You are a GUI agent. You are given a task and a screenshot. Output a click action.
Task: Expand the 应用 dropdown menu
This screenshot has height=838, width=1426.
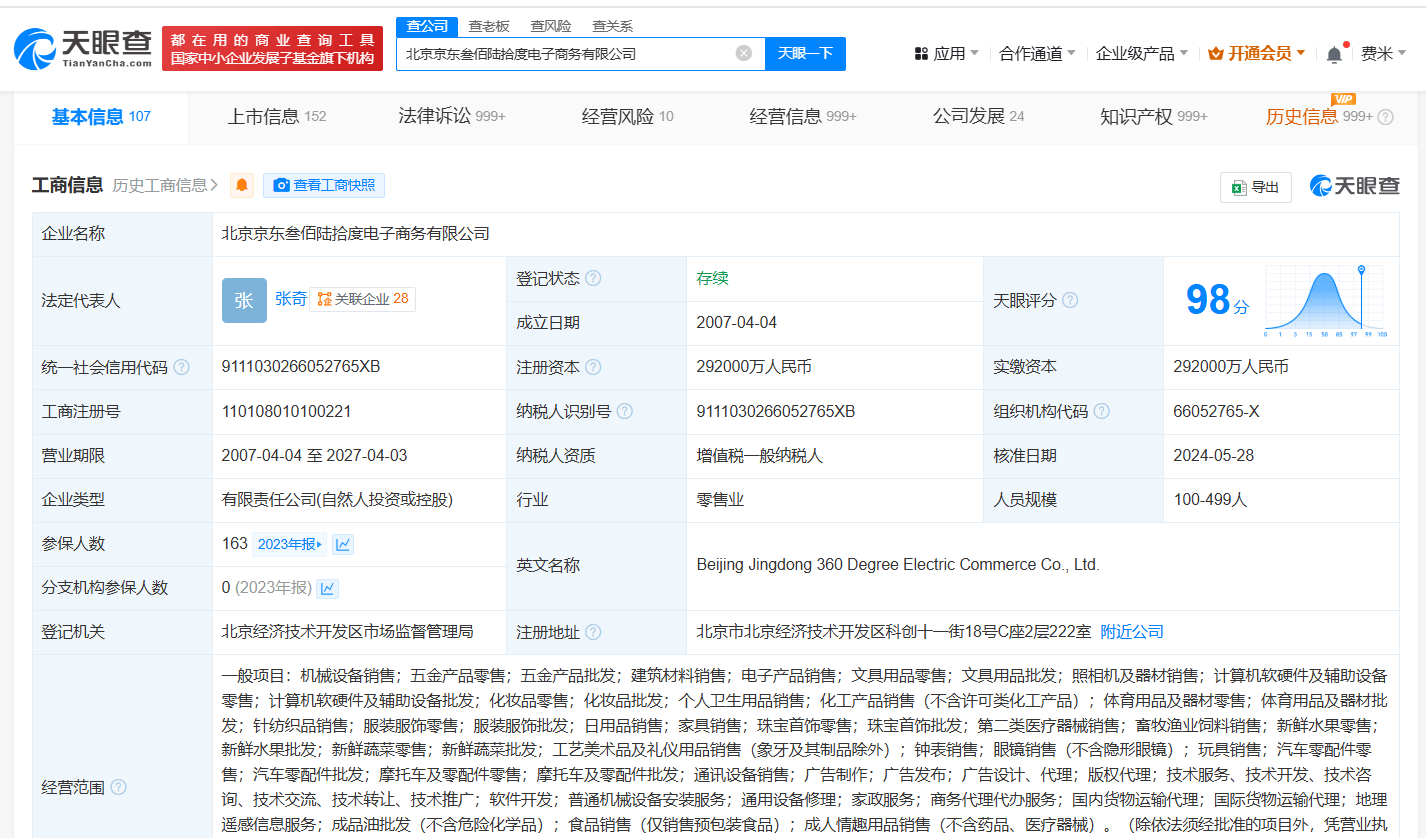click(x=947, y=54)
